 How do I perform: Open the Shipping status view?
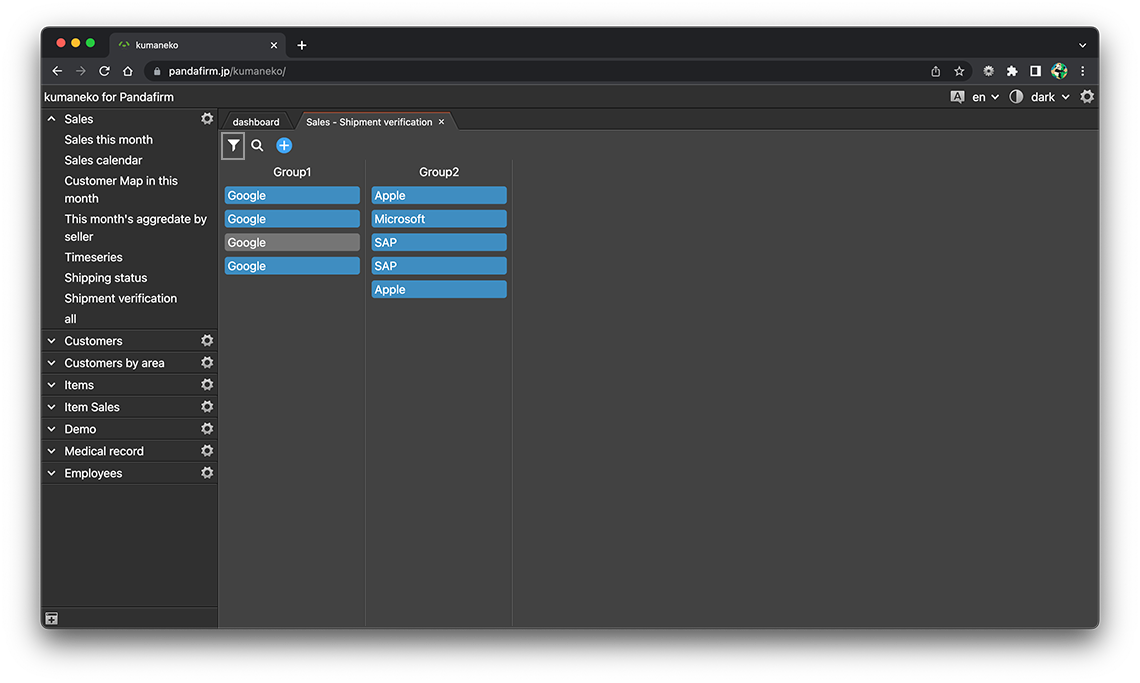[x=105, y=278]
